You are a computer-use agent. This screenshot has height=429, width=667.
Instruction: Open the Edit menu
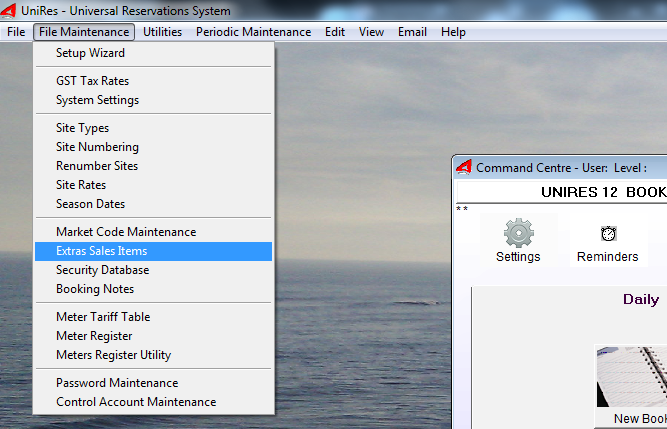tap(335, 32)
